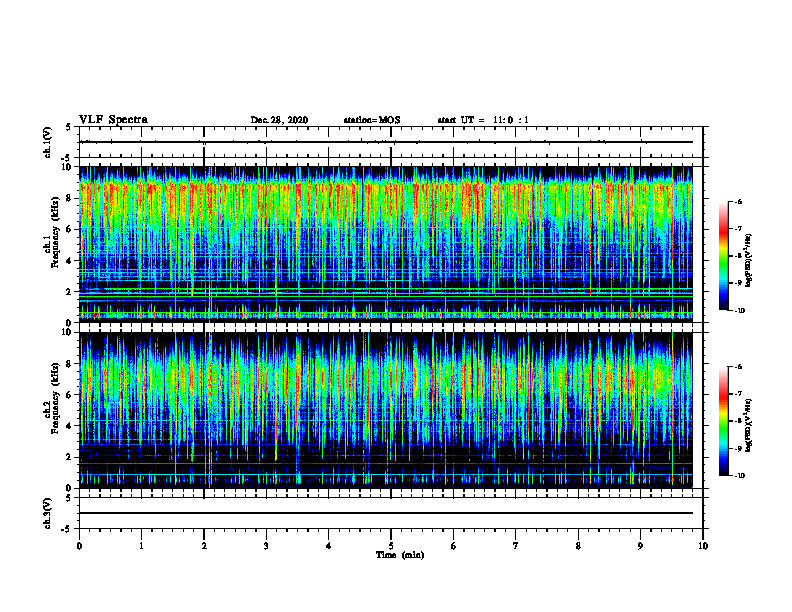Click inside the ch.2 spectrogram panel
792x612 pixels.
coord(386,410)
